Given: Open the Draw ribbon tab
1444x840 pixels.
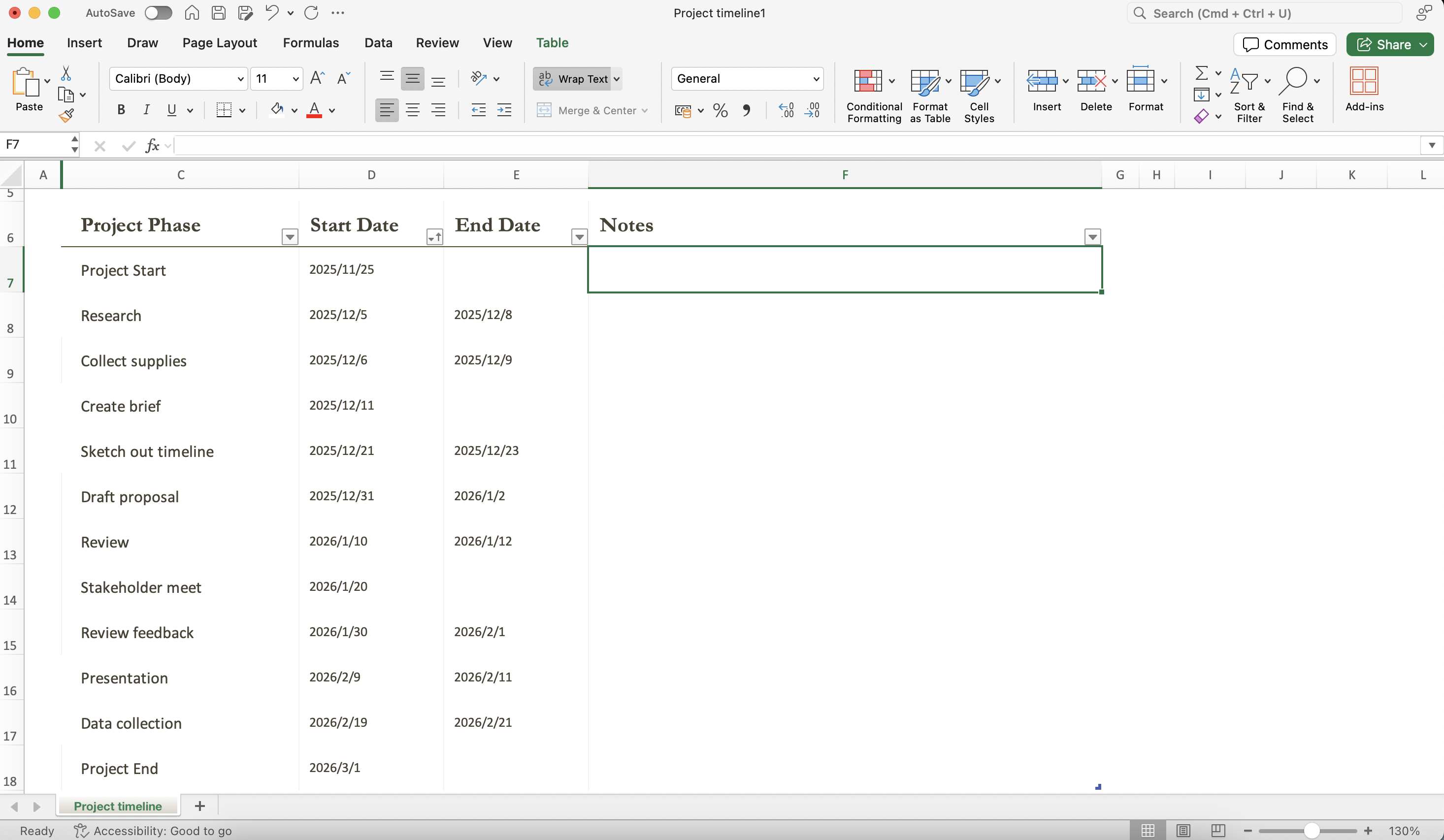Looking at the screenshot, I should [x=142, y=43].
